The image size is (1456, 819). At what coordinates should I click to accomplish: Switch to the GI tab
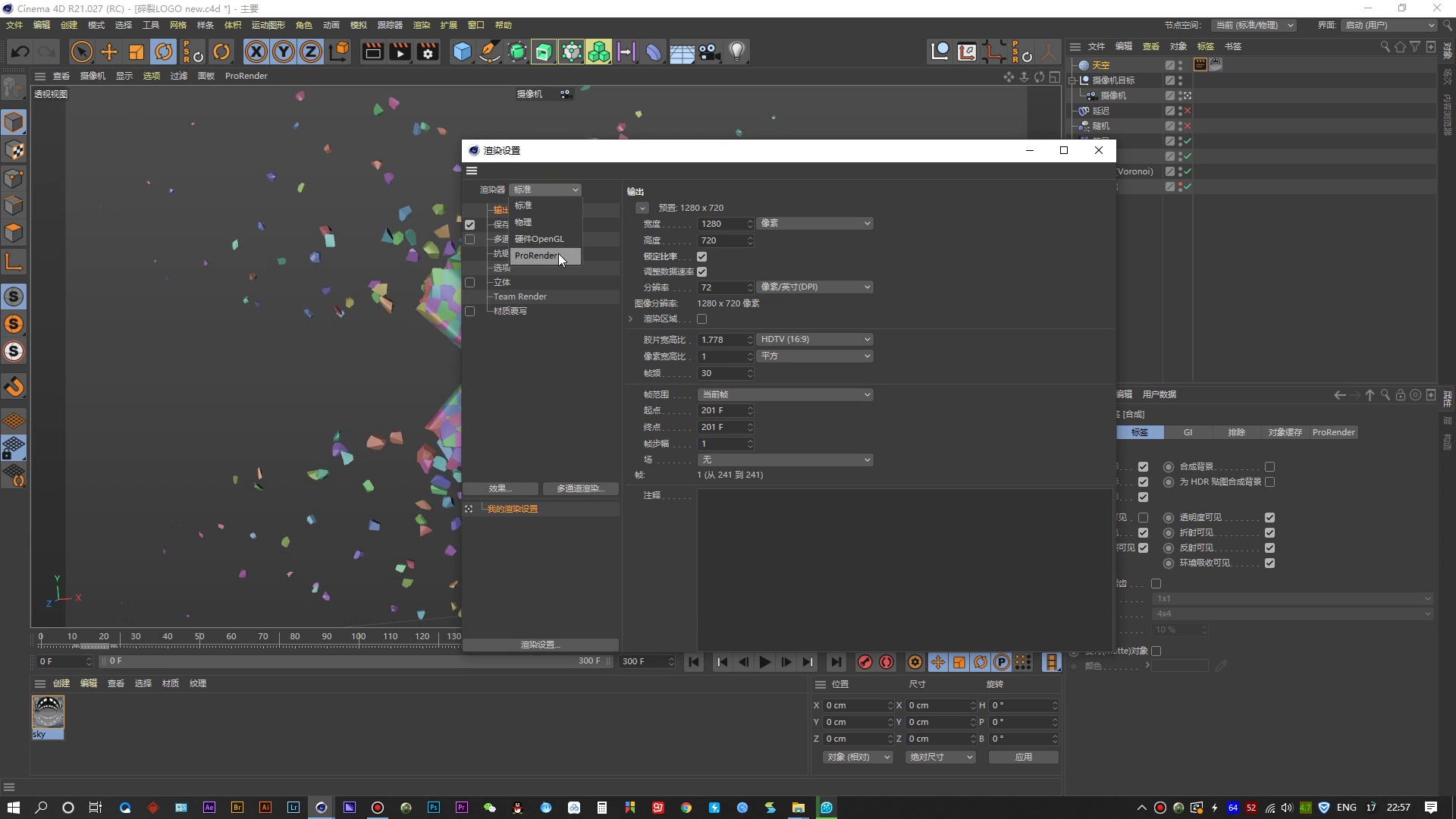pos(1188,432)
